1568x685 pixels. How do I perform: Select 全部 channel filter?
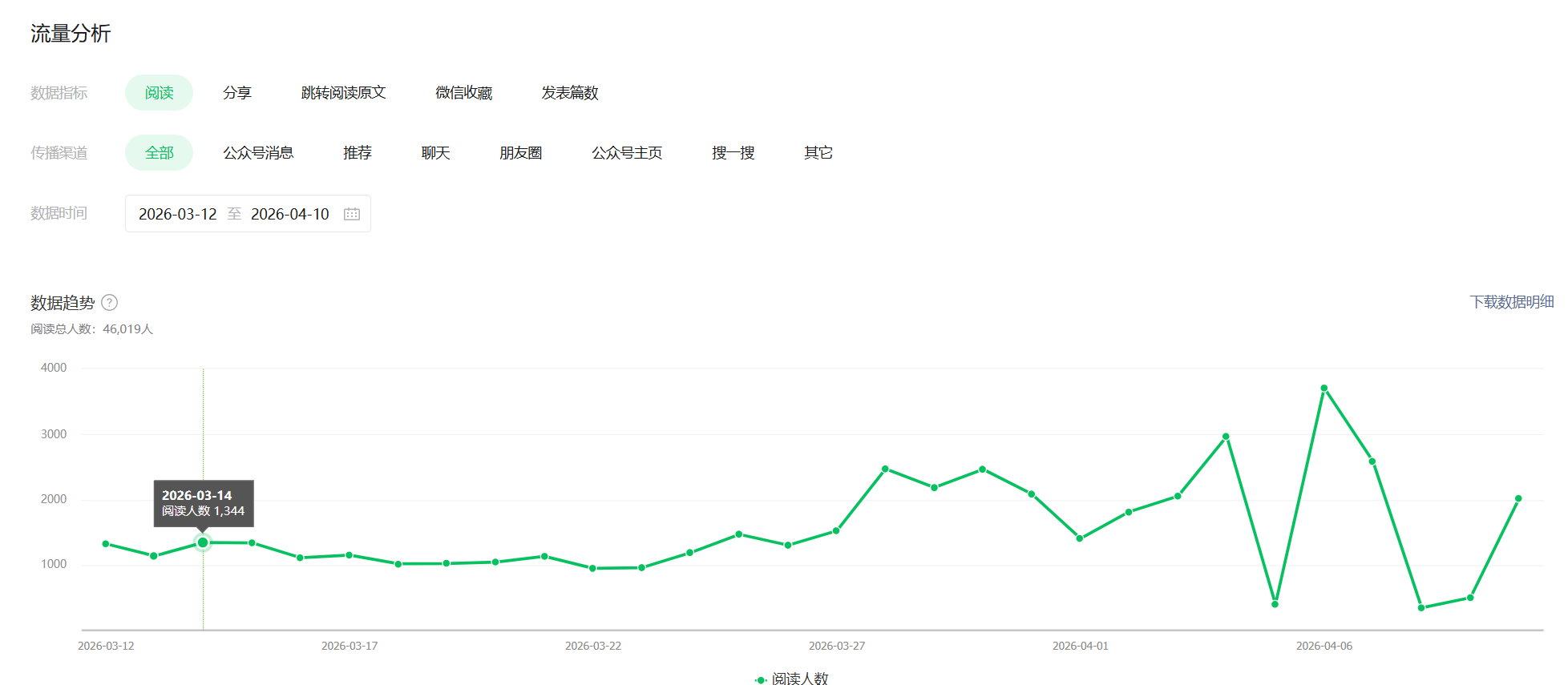159,153
